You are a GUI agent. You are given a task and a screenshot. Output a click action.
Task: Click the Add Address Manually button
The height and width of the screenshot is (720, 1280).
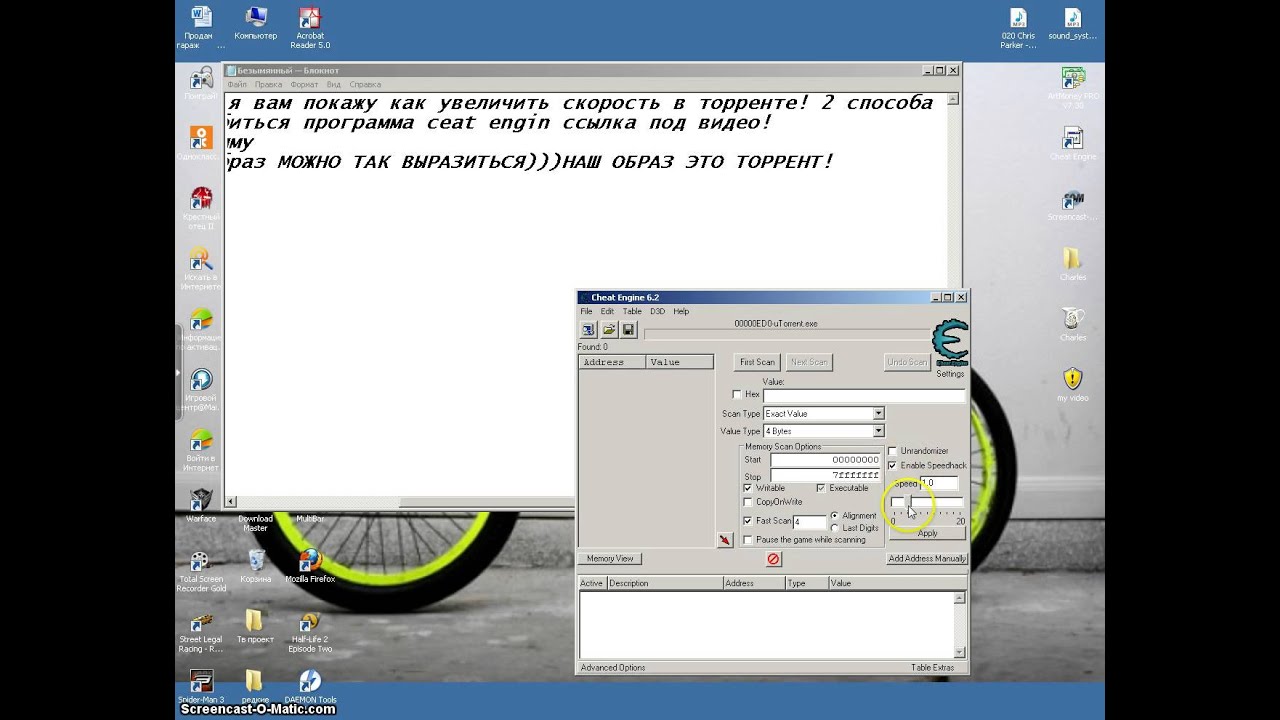(927, 559)
